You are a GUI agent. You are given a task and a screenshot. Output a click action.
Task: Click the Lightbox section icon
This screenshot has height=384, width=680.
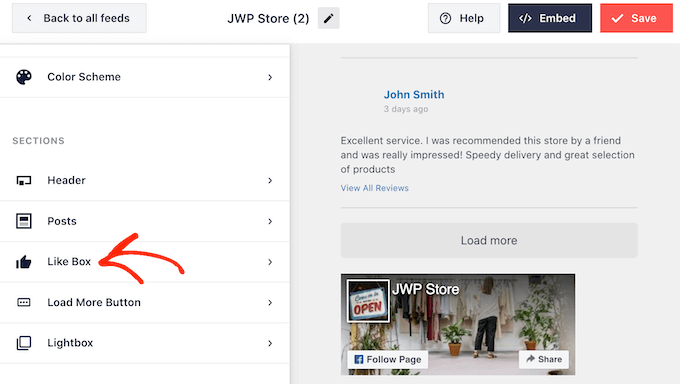click(x=24, y=343)
